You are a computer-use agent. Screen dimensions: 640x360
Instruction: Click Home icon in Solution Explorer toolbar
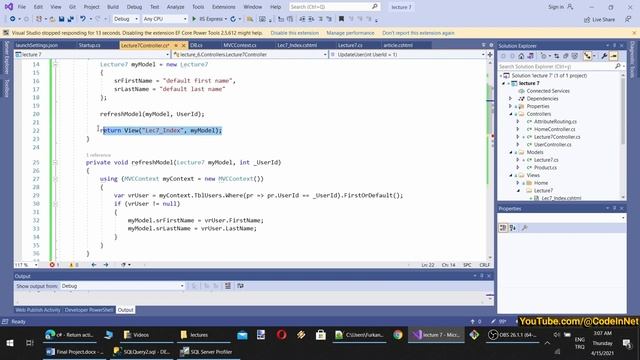click(x=521, y=56)
